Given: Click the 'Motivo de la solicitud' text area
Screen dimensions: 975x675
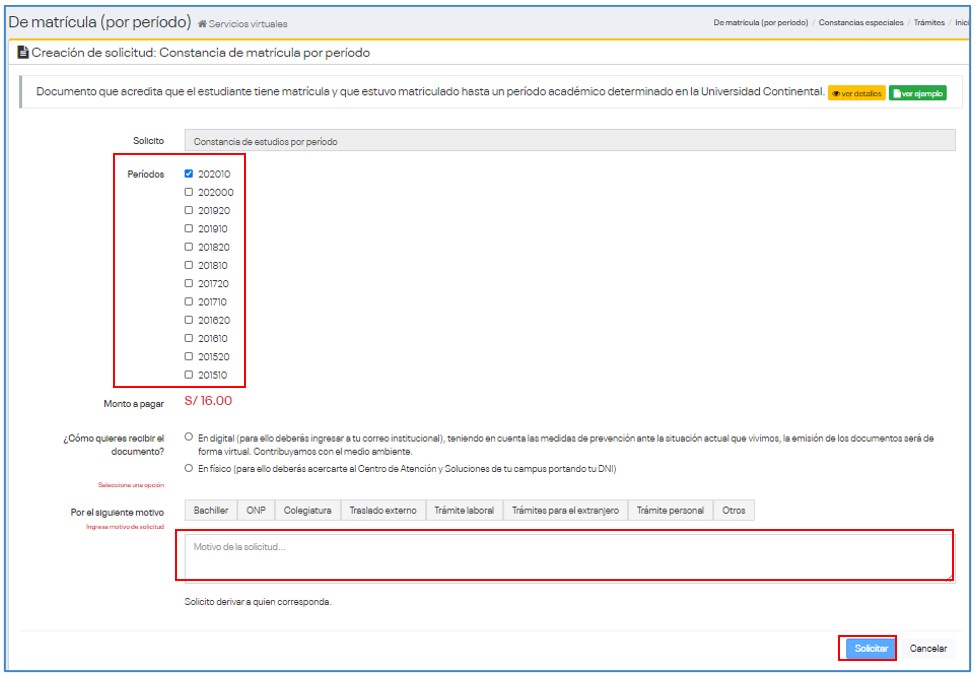Looking at the screenshot, I should coord(567,557).
